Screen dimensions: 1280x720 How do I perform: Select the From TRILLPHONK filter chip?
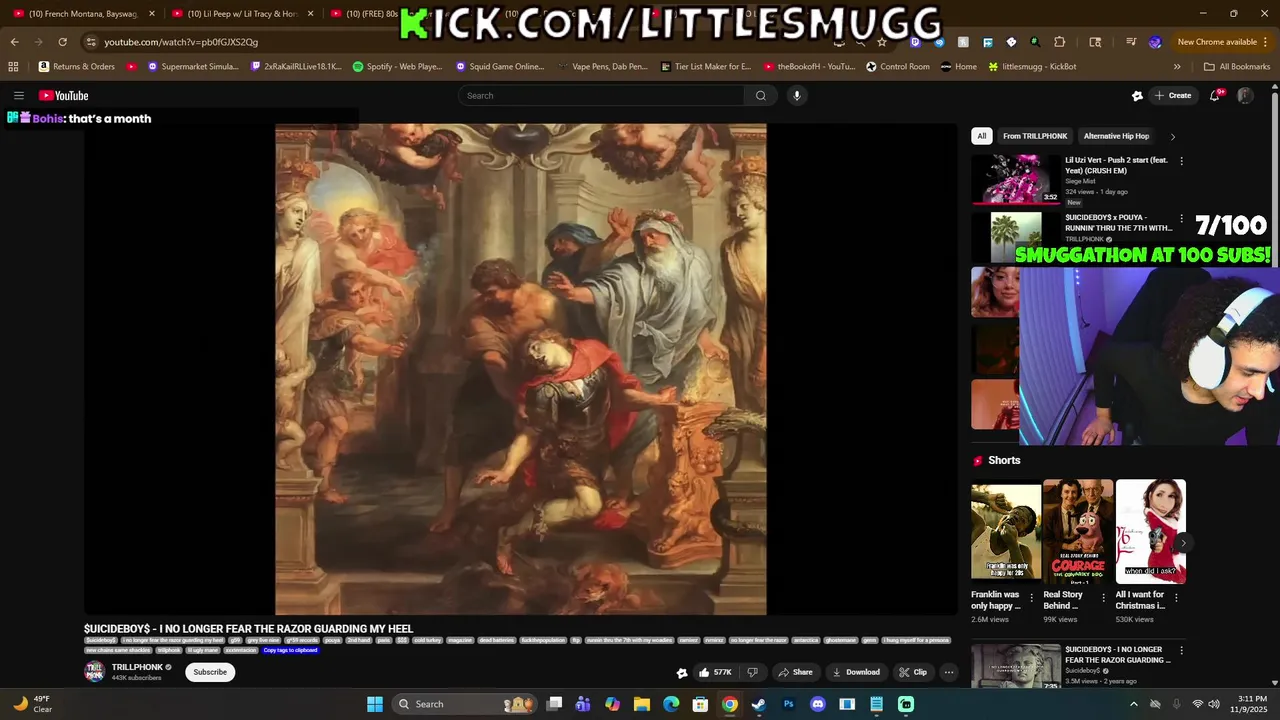pos(1035,136)
